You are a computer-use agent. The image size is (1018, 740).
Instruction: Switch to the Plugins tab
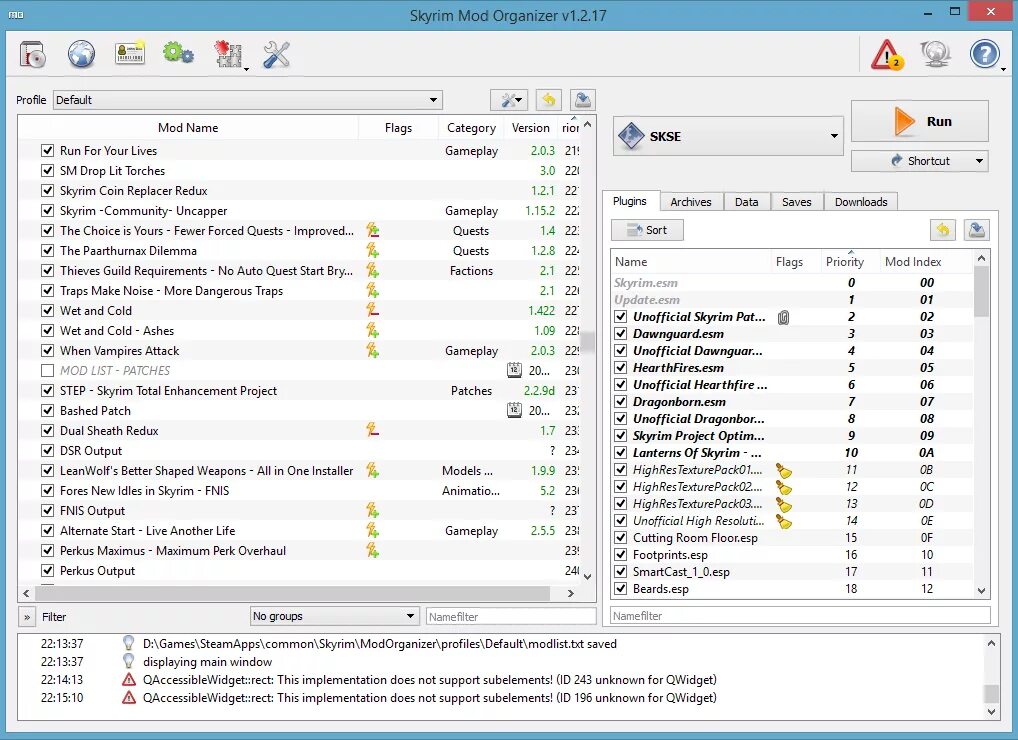point(630,201)
